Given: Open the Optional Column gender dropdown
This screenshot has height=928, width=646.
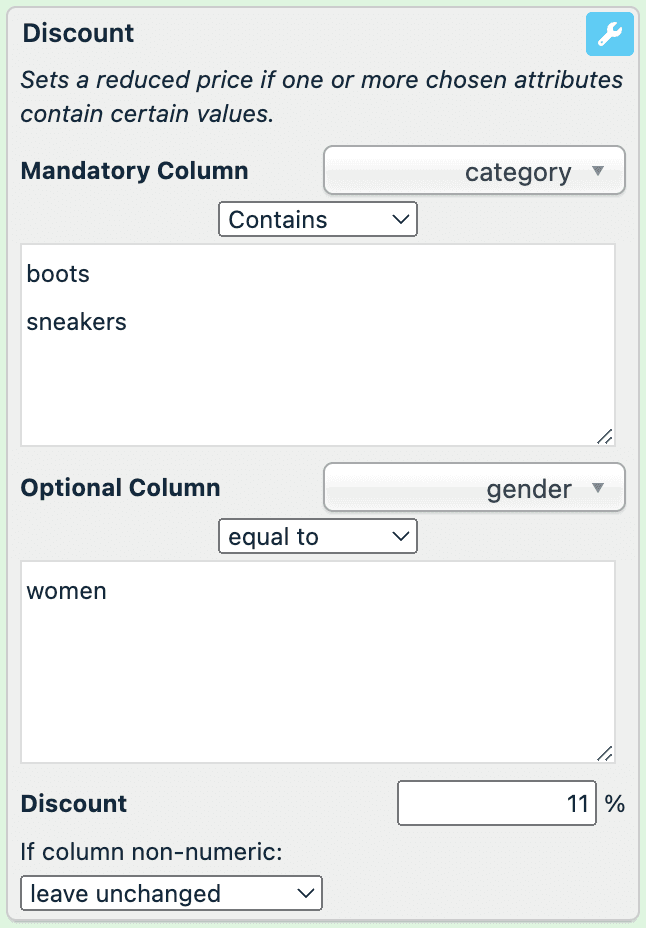Looking at the screenshot, I should (x=474, y=489).
